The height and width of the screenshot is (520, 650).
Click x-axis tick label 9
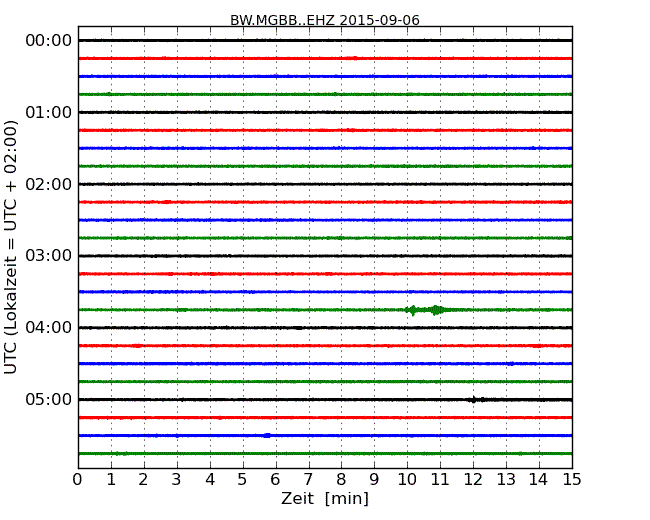pos(374,480)
